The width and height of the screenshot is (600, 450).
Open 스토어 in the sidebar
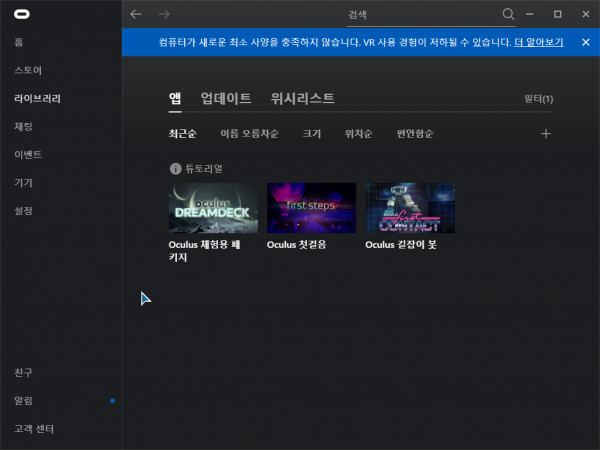pos(28,70)
